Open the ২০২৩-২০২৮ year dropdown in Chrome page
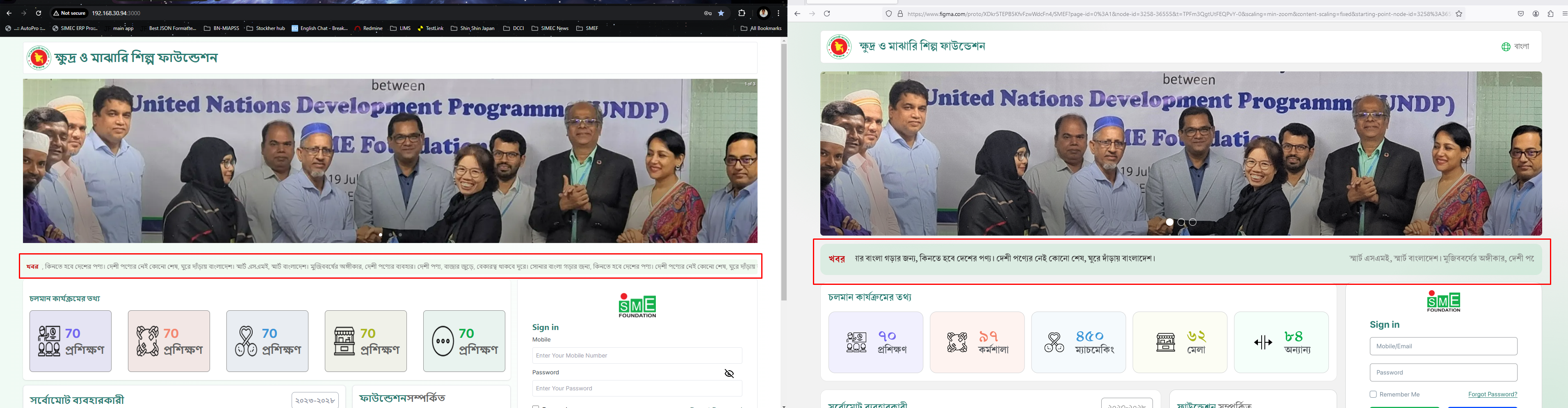 [315, 399]
